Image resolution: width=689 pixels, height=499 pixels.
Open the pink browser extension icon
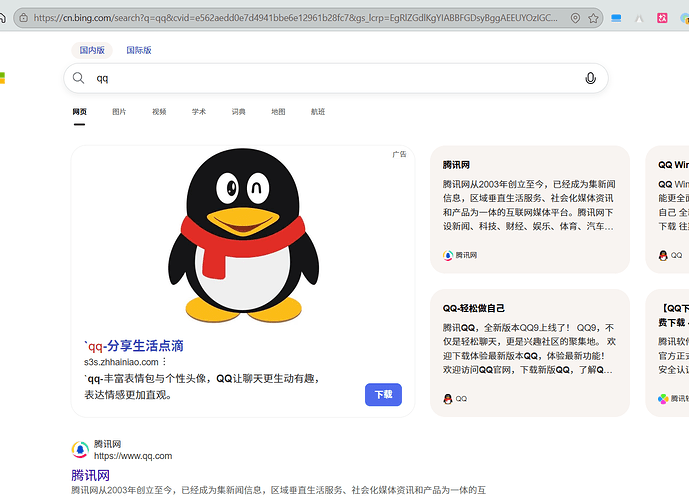(x=662, y=18)
